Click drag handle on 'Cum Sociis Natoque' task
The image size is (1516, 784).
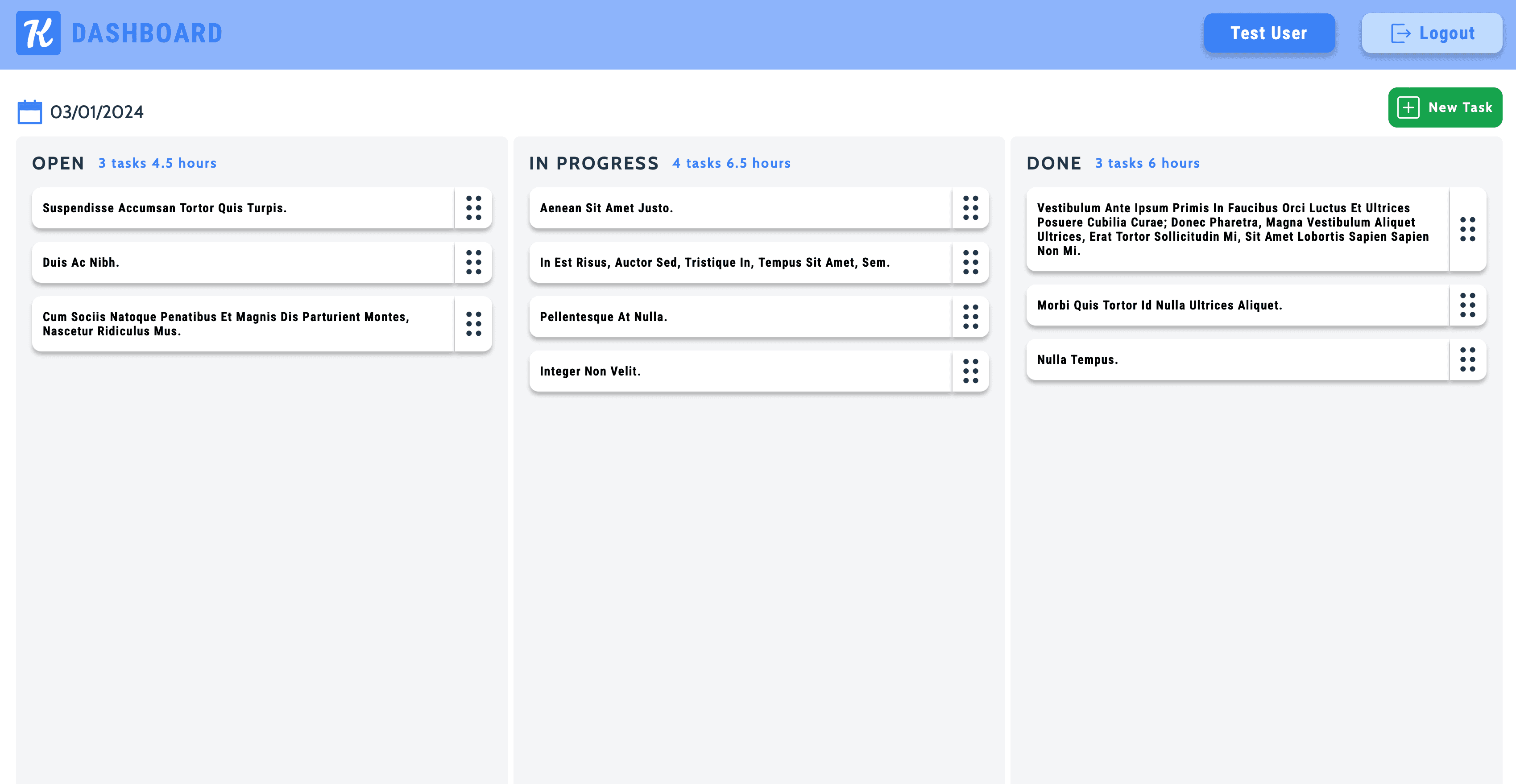473,323
